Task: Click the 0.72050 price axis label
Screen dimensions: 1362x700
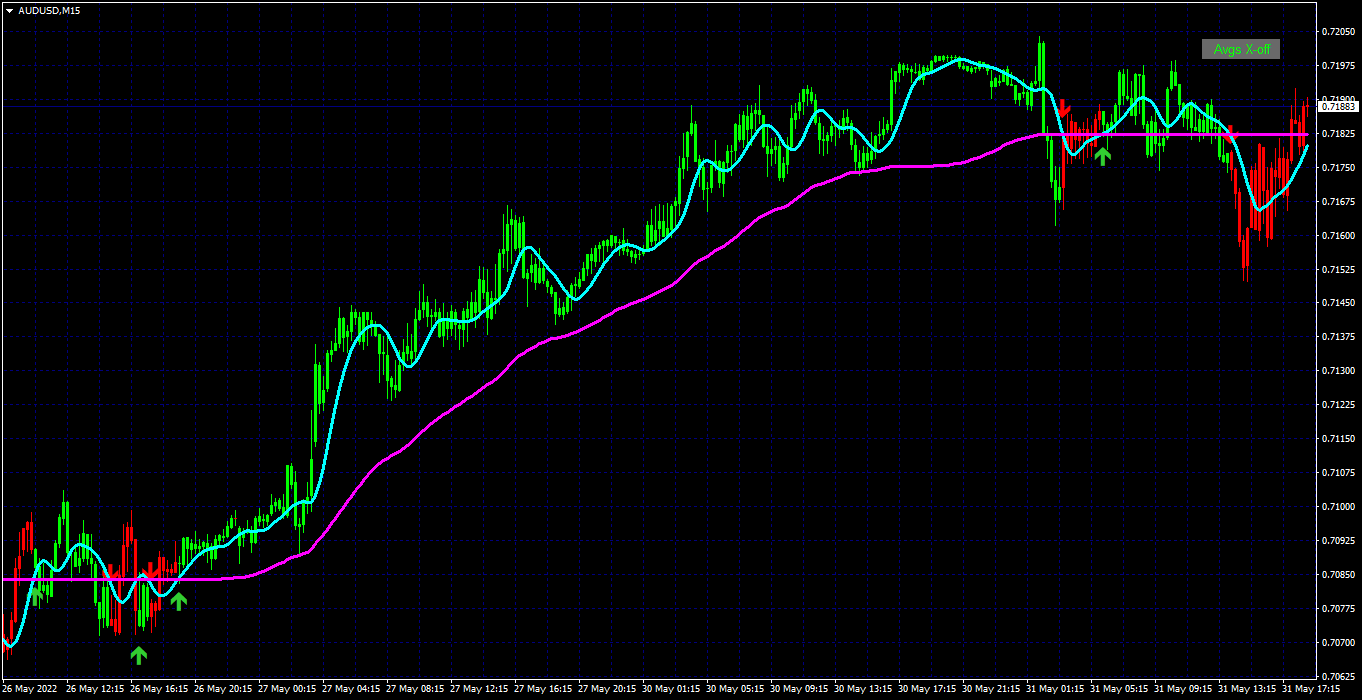Action: tap(1338, 32)
